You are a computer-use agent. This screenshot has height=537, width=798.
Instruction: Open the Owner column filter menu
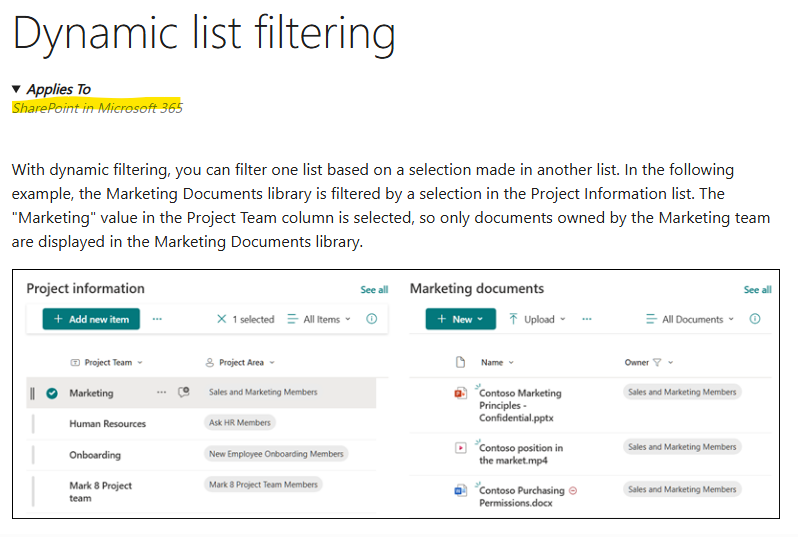649,362
